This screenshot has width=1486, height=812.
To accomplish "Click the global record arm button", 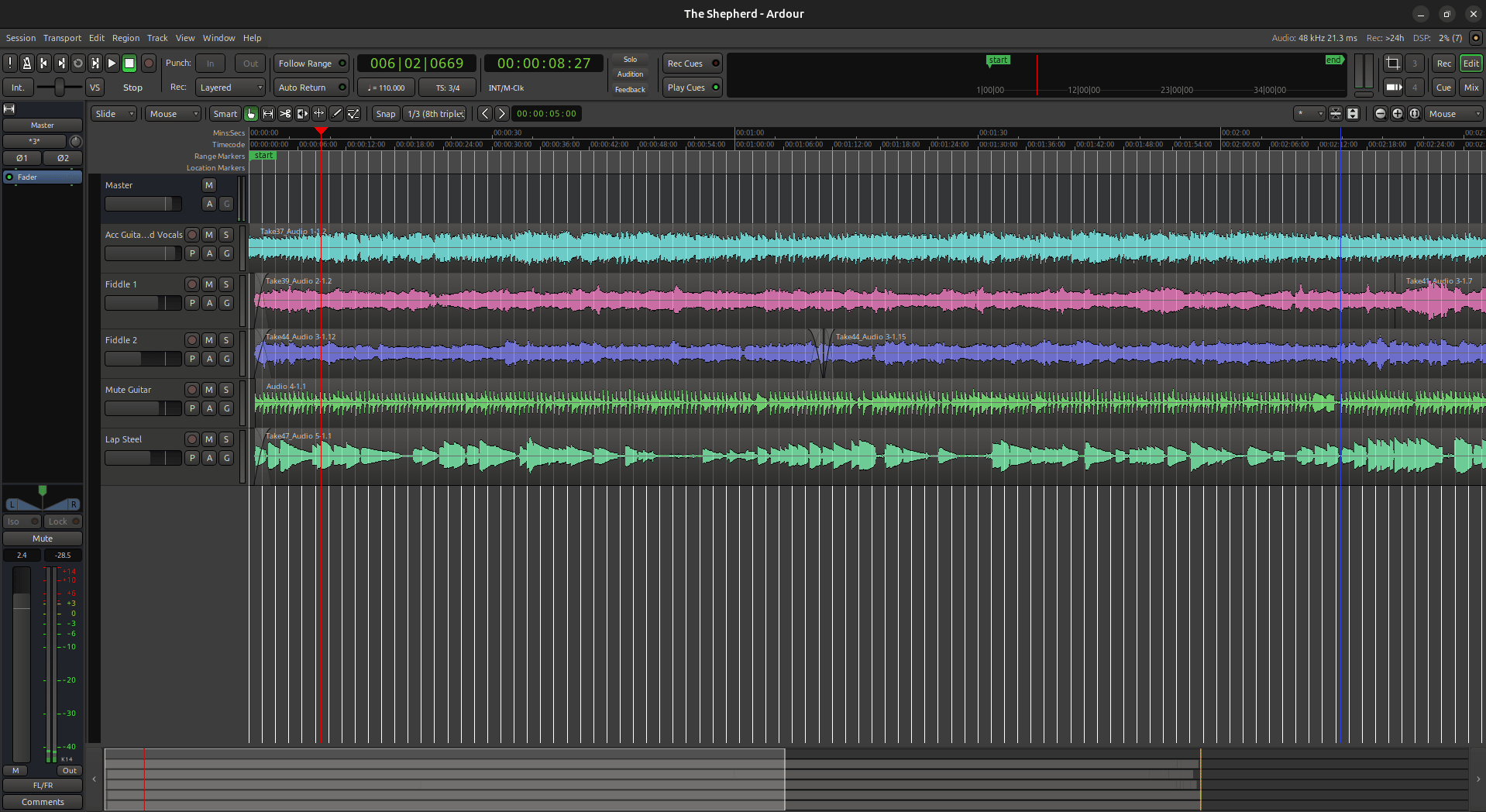I will point(149,64).
